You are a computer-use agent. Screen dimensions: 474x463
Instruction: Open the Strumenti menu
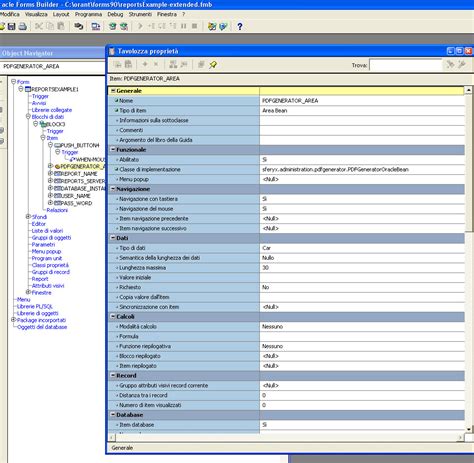tap(140, 14)
